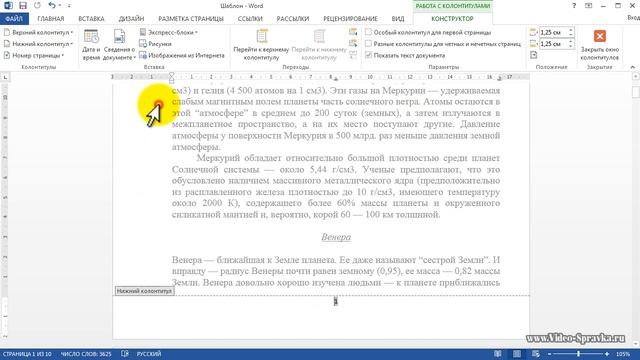
Task: Click the spelling check icon in status bar
Action: 125,354
